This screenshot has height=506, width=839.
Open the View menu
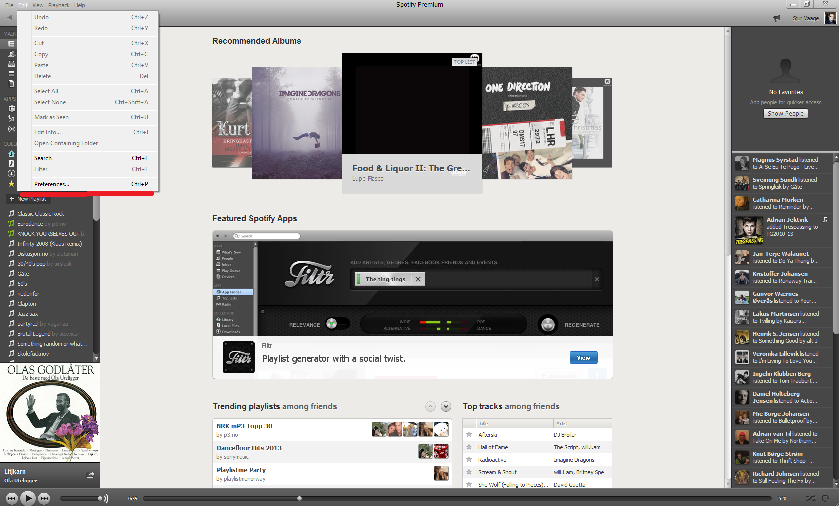37,5
